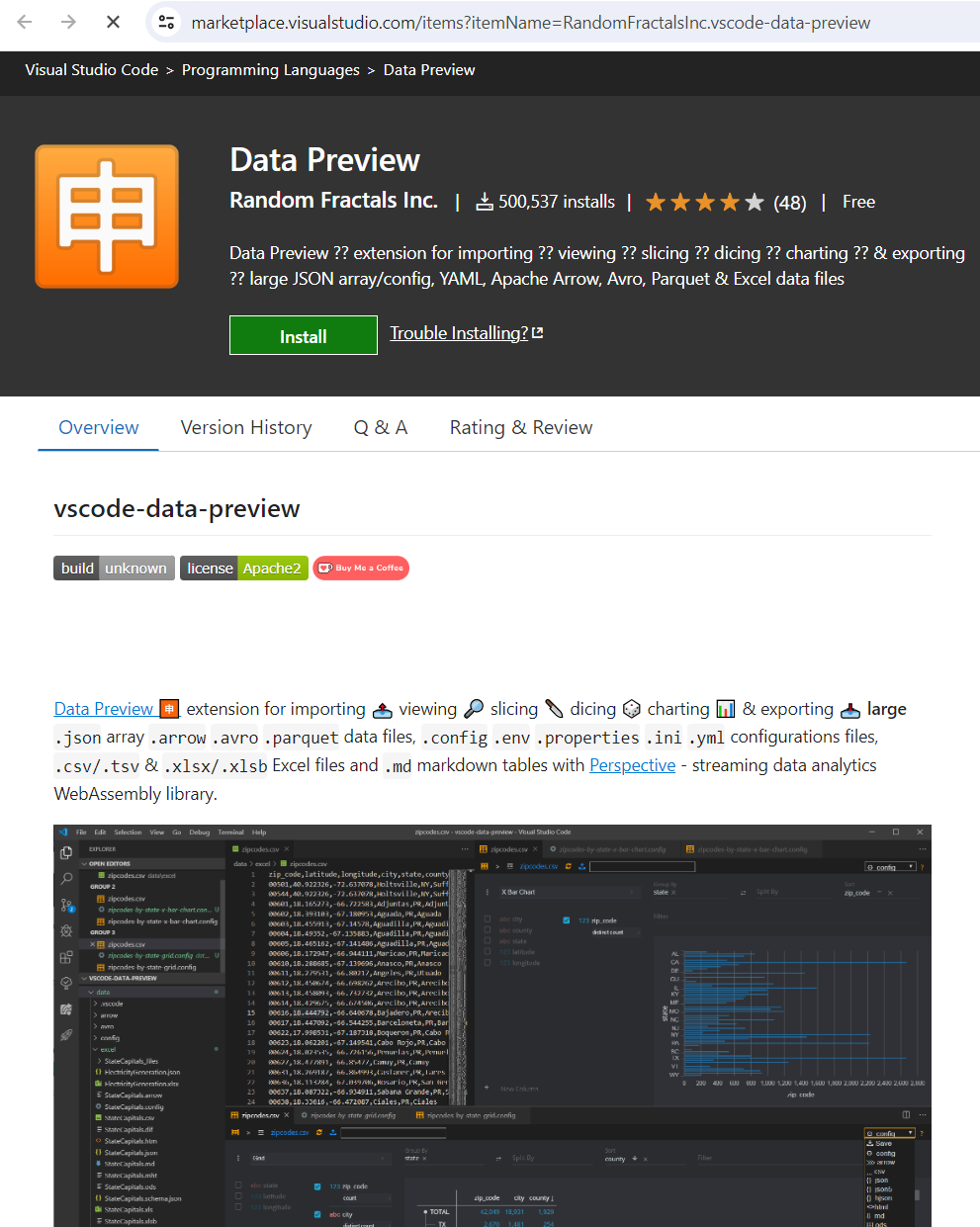
Task: Choose Save in the open config dropdown list
Action: point(890,1143)
